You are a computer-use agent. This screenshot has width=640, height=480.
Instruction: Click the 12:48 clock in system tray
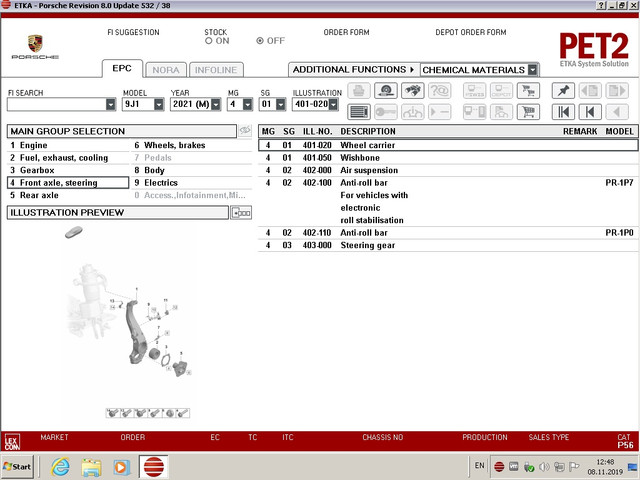pos(605,462)
